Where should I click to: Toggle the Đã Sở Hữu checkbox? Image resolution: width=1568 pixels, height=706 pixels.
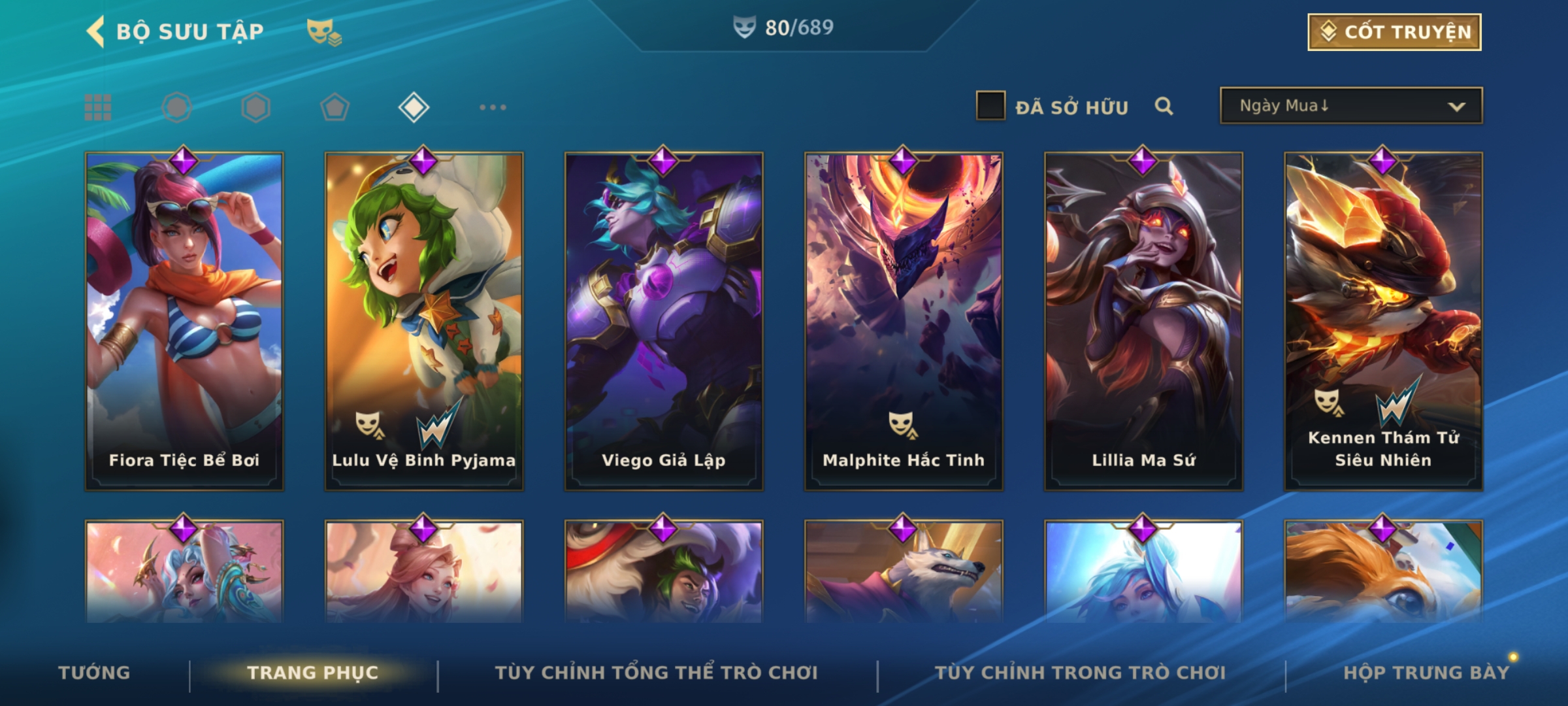(x=990, y=106)
